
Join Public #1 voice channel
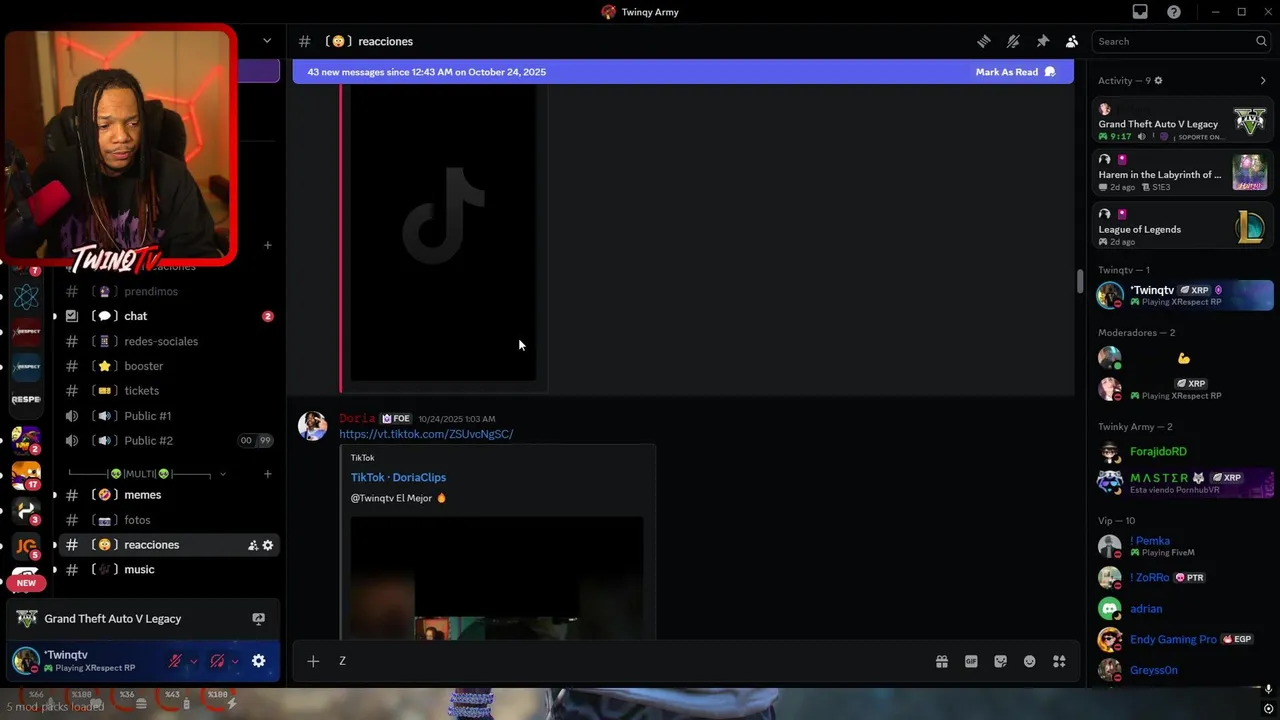click(x=168, y=416)
